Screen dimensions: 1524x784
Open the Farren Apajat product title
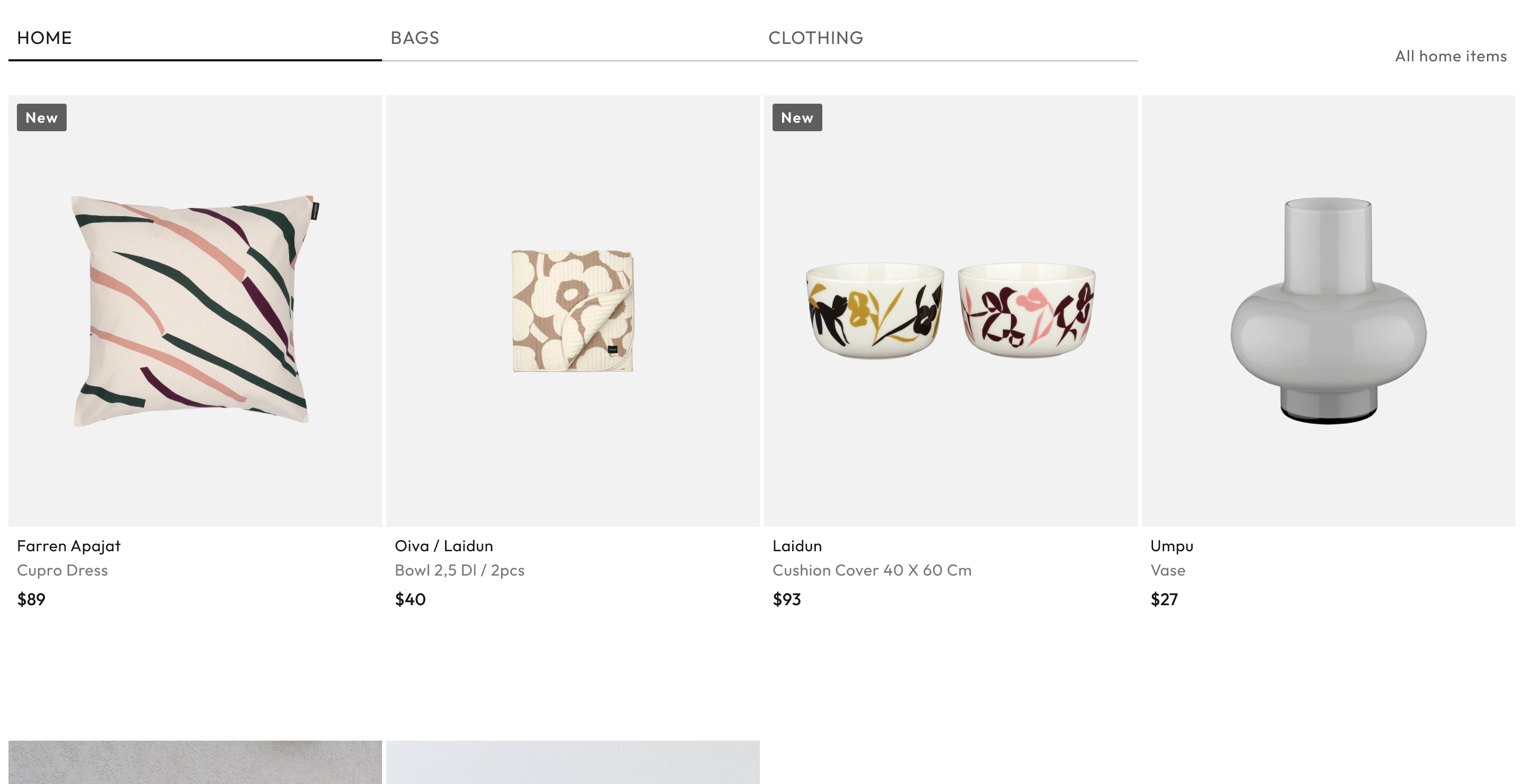point(69,546)
